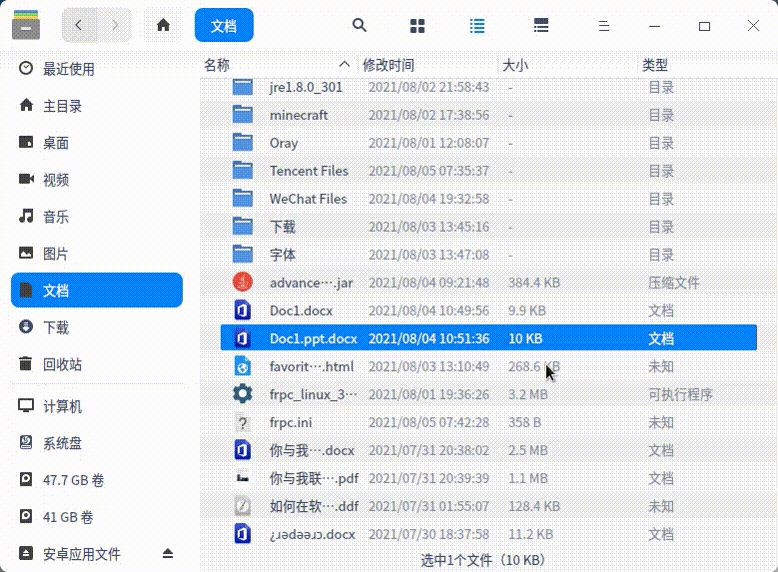The height and width of the screenshot is (572, 778).
Task: Sort files by 大小 column
Action: click(515, 65)
